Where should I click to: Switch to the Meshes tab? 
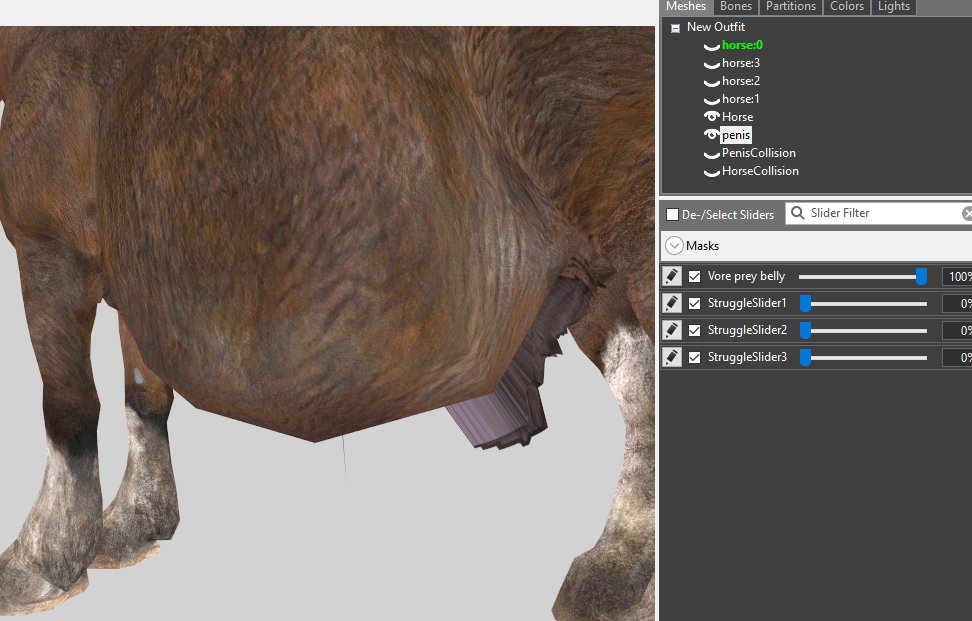pos(686,7)
